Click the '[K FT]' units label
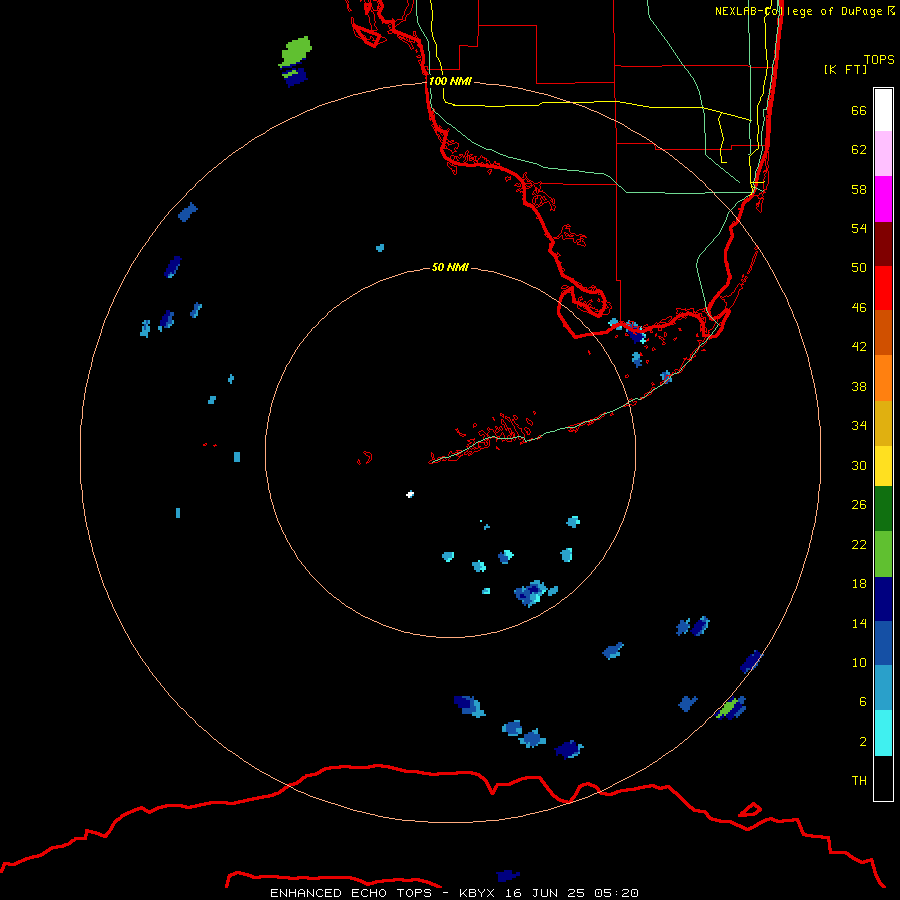Image resolution: width=900 pixels, height=900 pixels. click(x=845, y=69)
